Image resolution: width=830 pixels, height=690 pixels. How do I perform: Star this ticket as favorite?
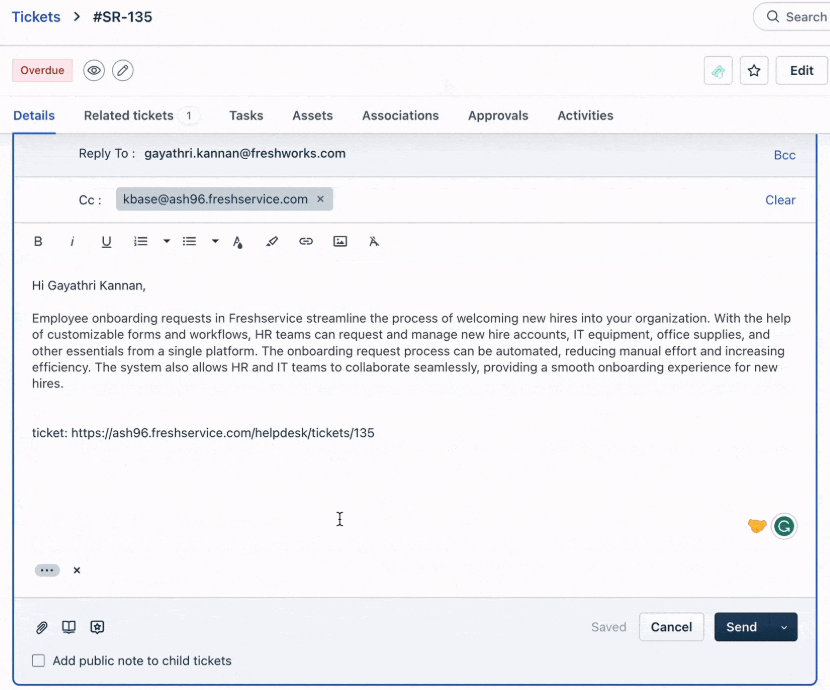(x=754, y=70)
